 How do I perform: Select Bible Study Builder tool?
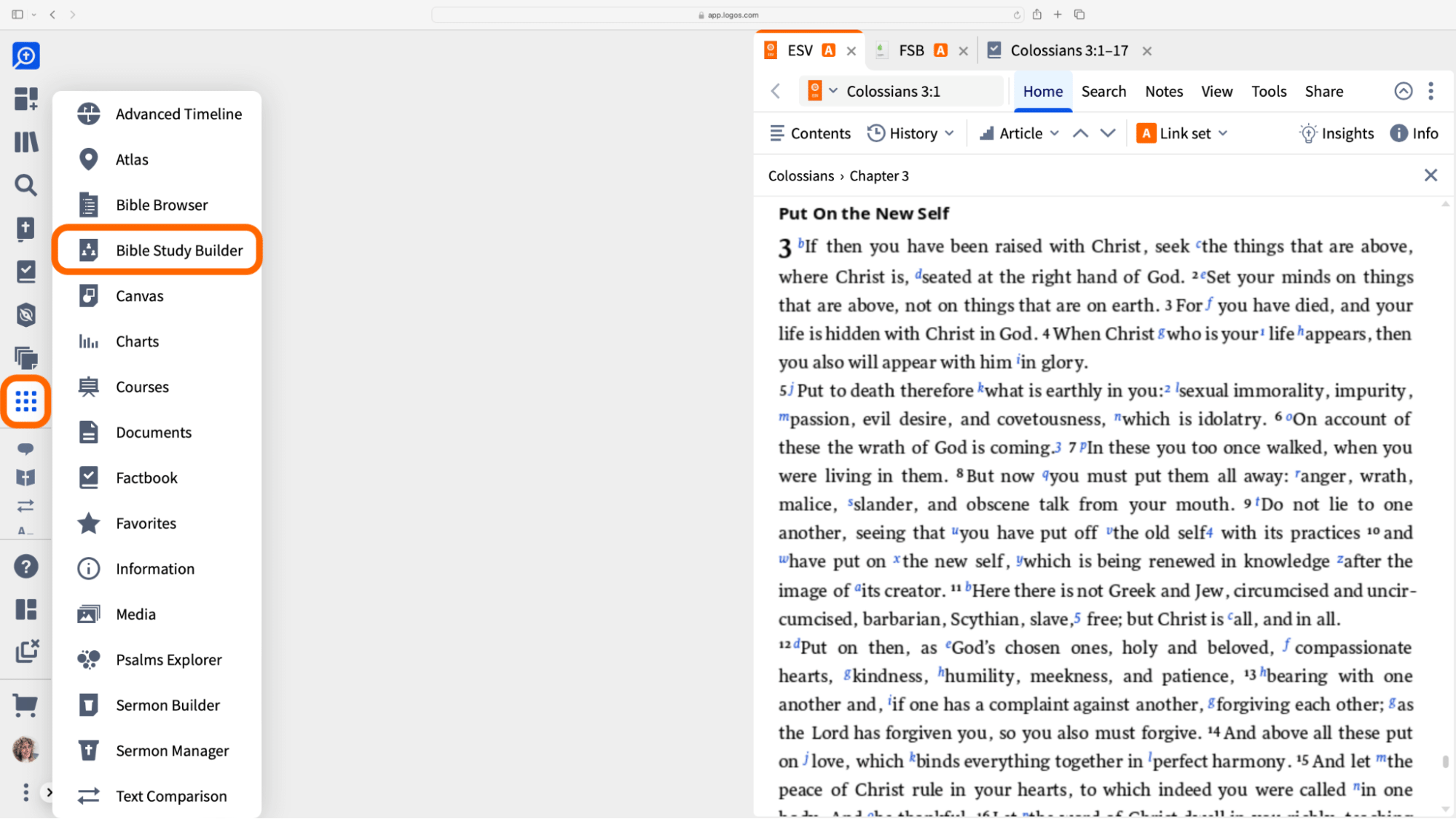(157, 250)
